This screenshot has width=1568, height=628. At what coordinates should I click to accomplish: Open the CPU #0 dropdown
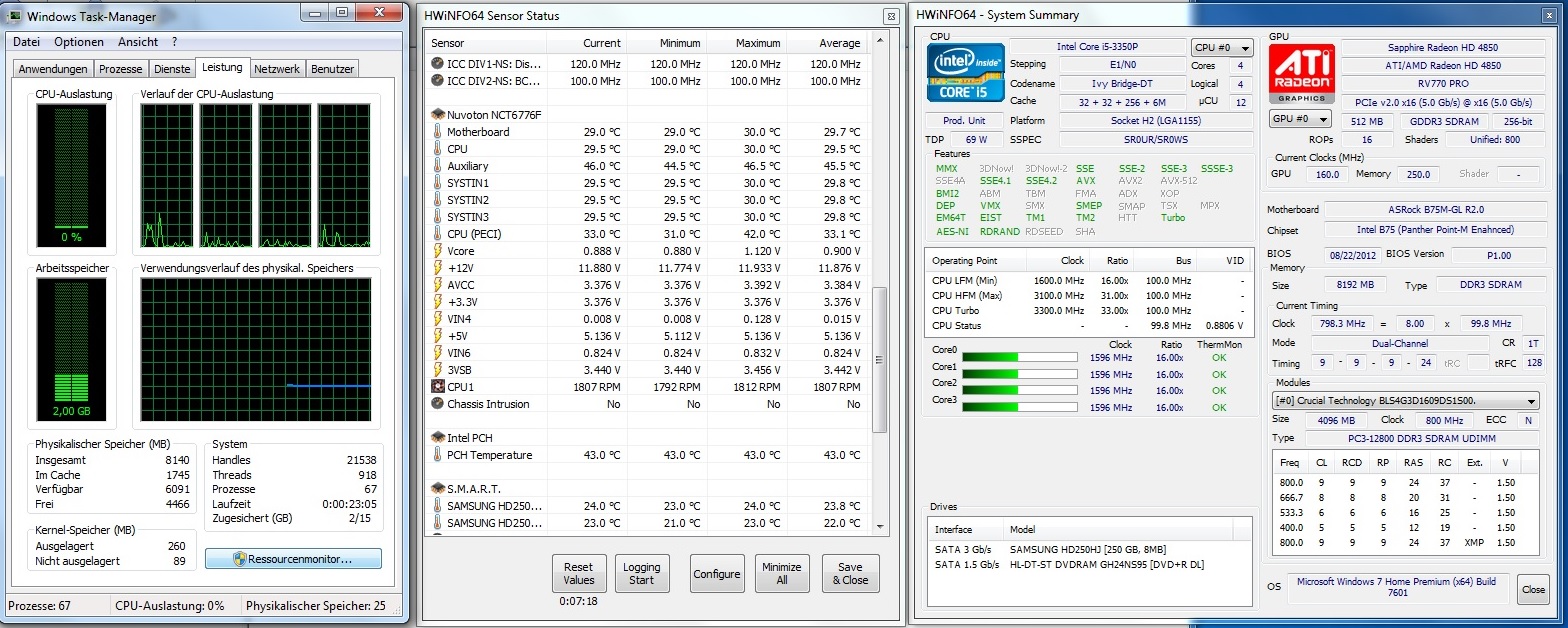click(x=1222, y=47)
